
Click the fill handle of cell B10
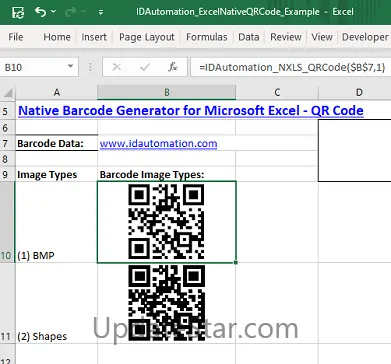click(236, 263)
